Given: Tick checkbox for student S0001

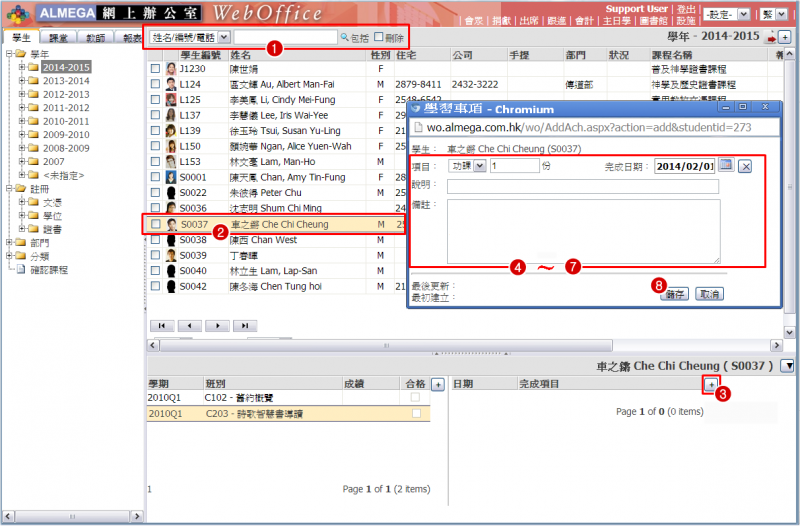Looking at the screenshot, I should pyautogui.click(x=155, y=177).
